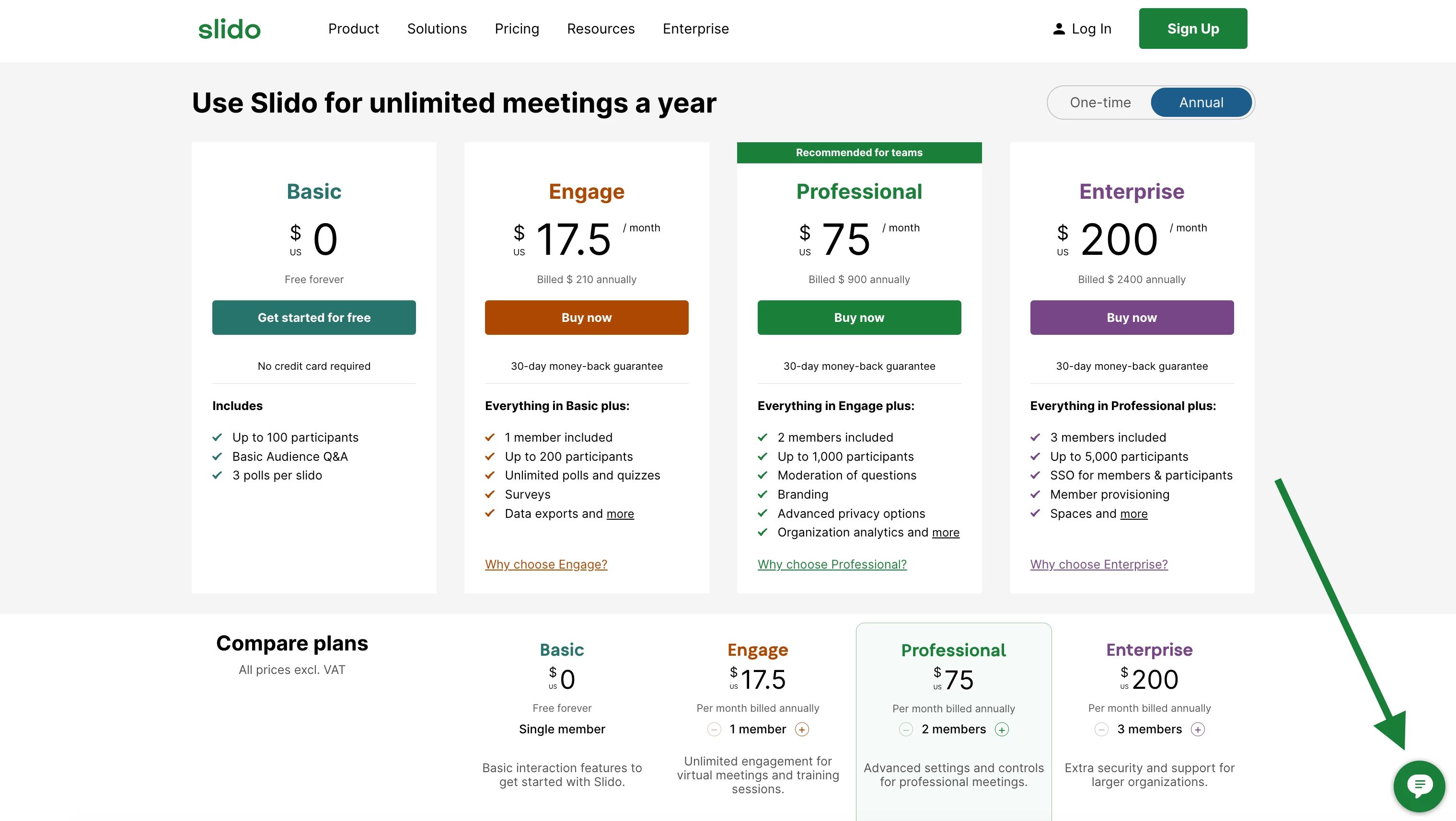The image size is (1456, 821).
Task: Click Get started for free
Action: click(314, 318)
